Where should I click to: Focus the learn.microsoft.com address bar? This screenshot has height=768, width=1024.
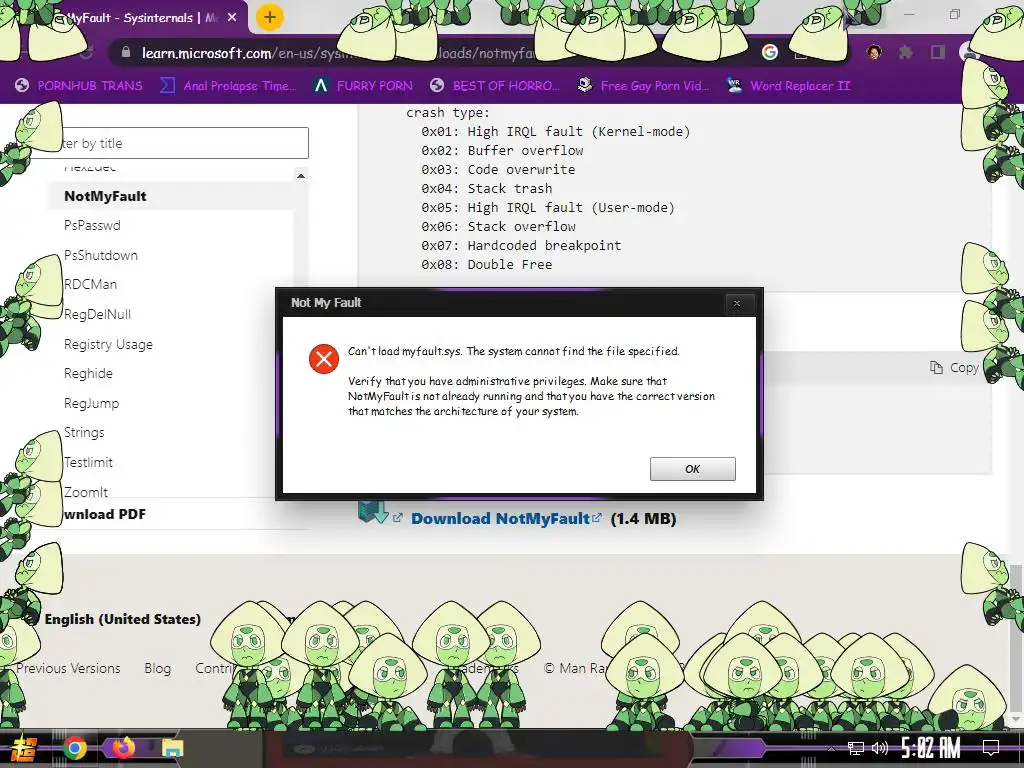[418, 53]
